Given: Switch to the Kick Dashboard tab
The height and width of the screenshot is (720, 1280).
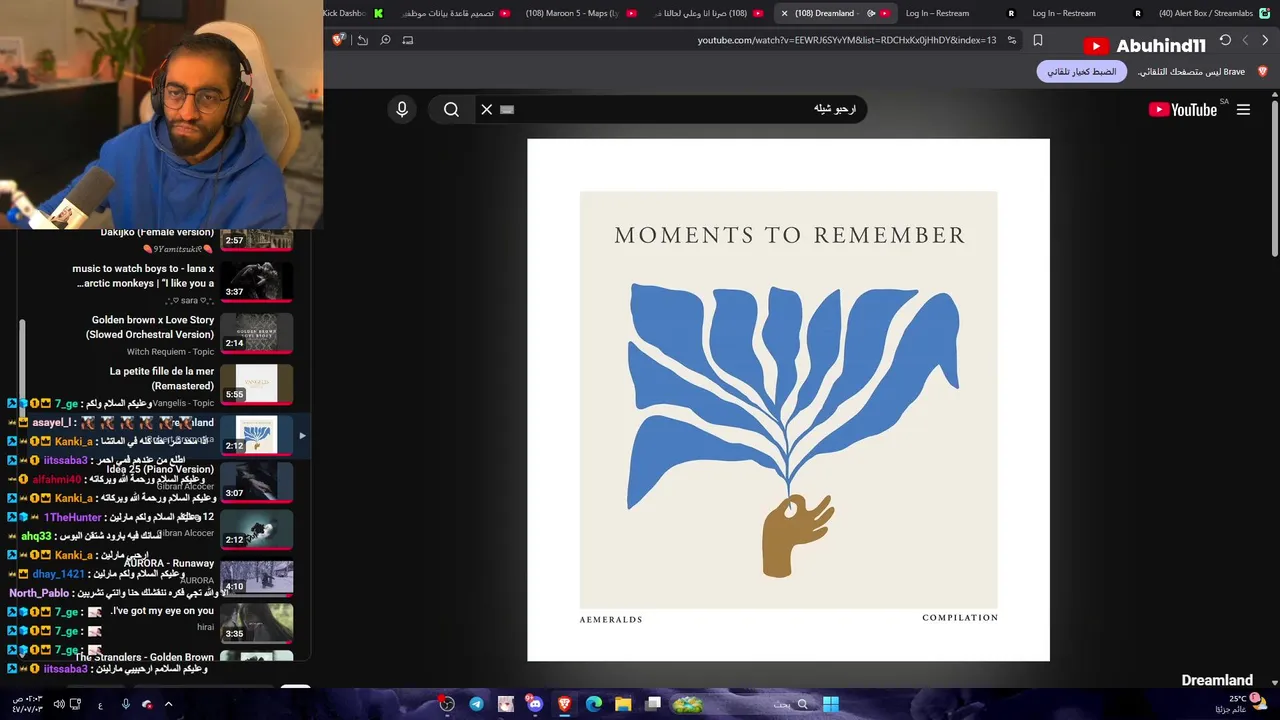Looking at the screenshot, I should 353,13.
